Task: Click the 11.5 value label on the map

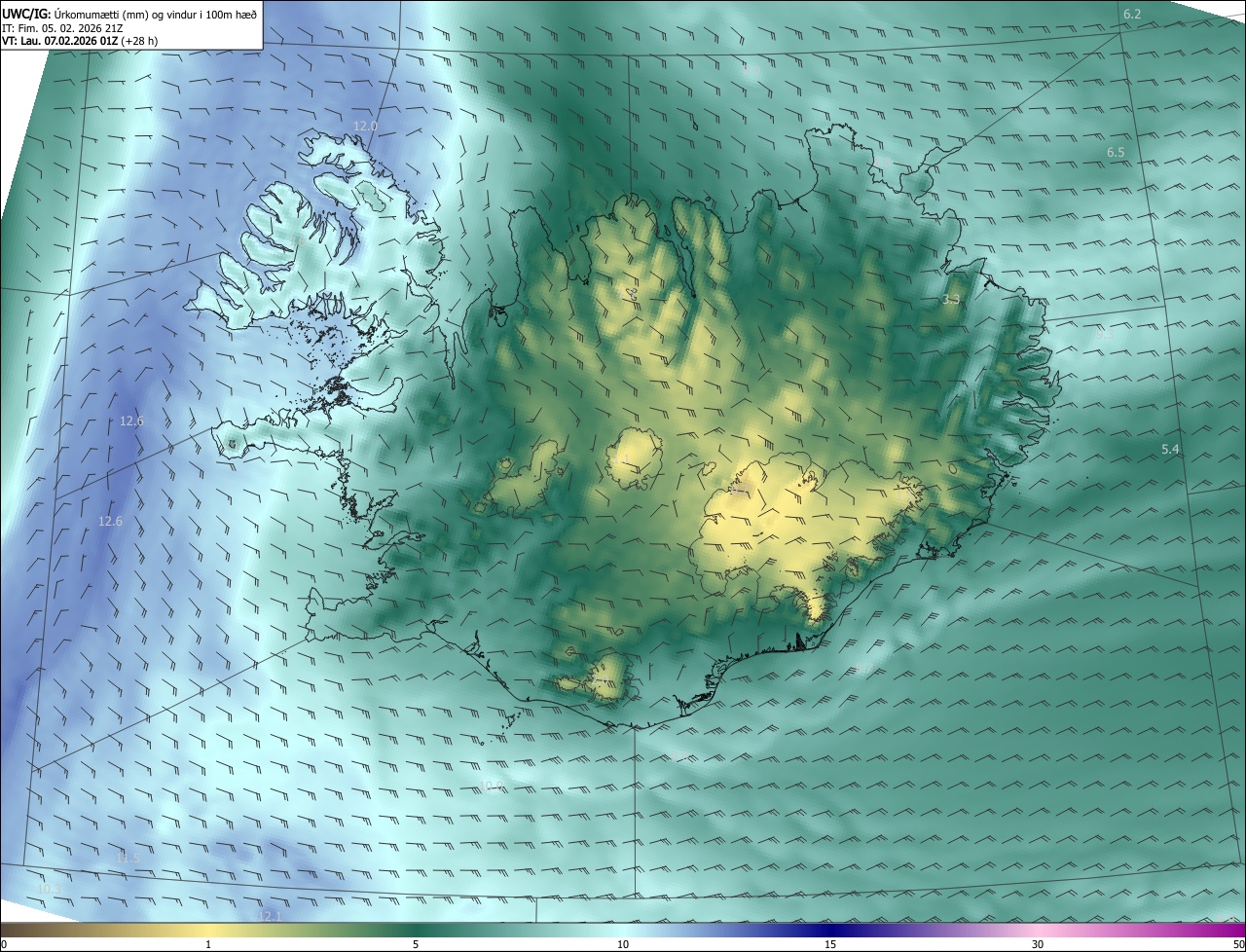Action: pos(128,858)
